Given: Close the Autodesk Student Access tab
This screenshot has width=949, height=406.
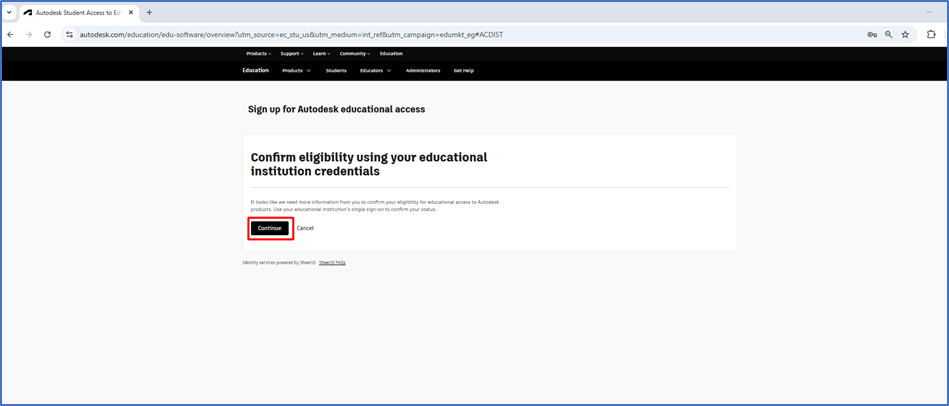Looking at the screenshot, I should pyautogui.click(x=132, y=12).
